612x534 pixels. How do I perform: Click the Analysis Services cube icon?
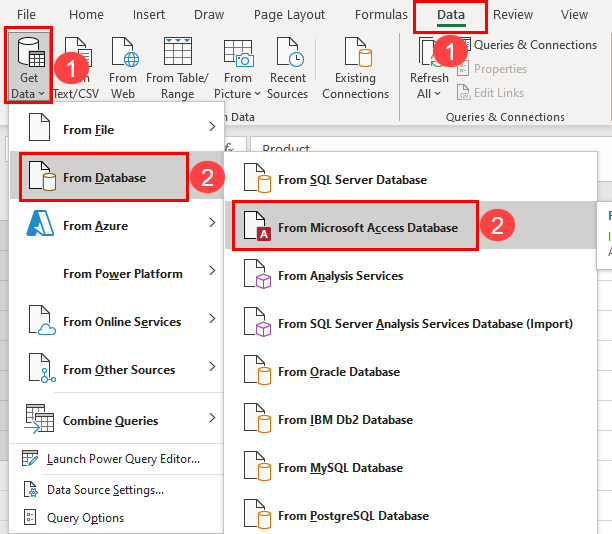(257, 274)
